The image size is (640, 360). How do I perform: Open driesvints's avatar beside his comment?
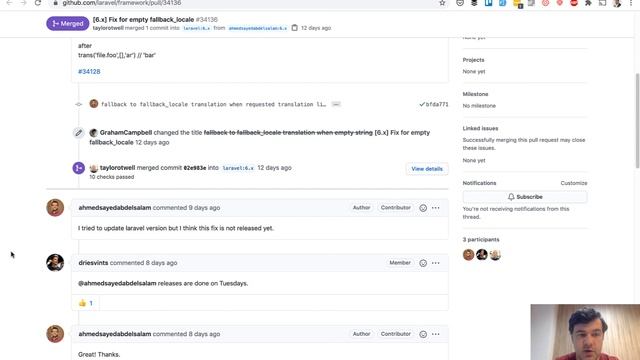click(x=55, y=262)
